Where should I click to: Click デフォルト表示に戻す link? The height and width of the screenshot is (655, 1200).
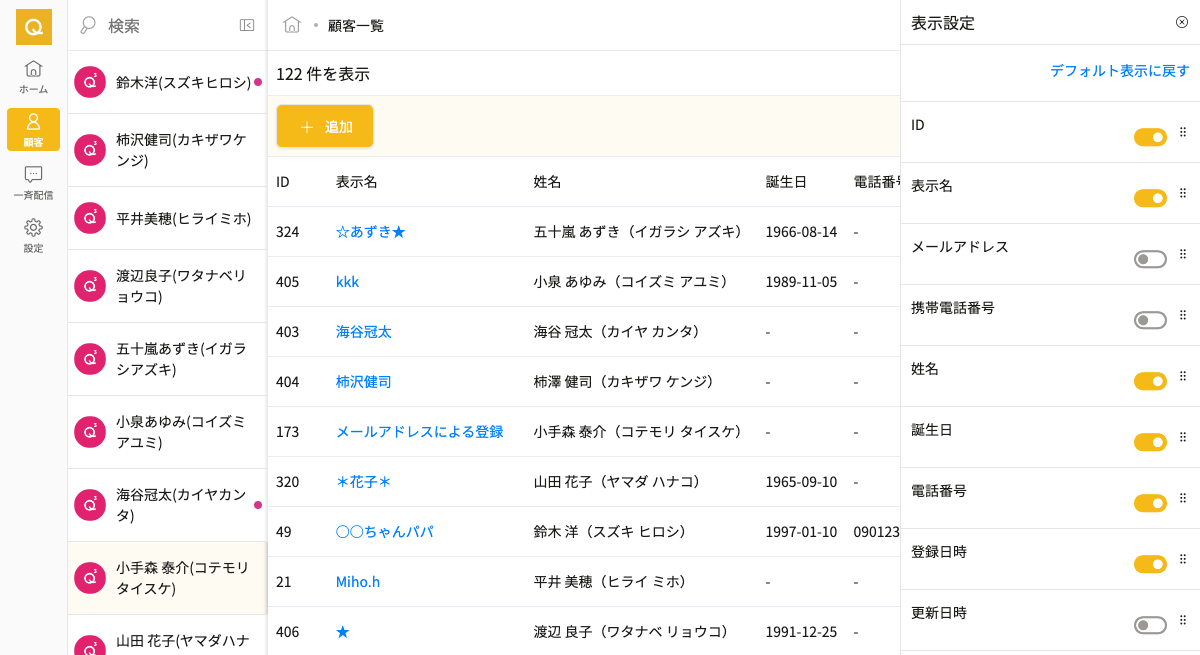coord(1119,71)
